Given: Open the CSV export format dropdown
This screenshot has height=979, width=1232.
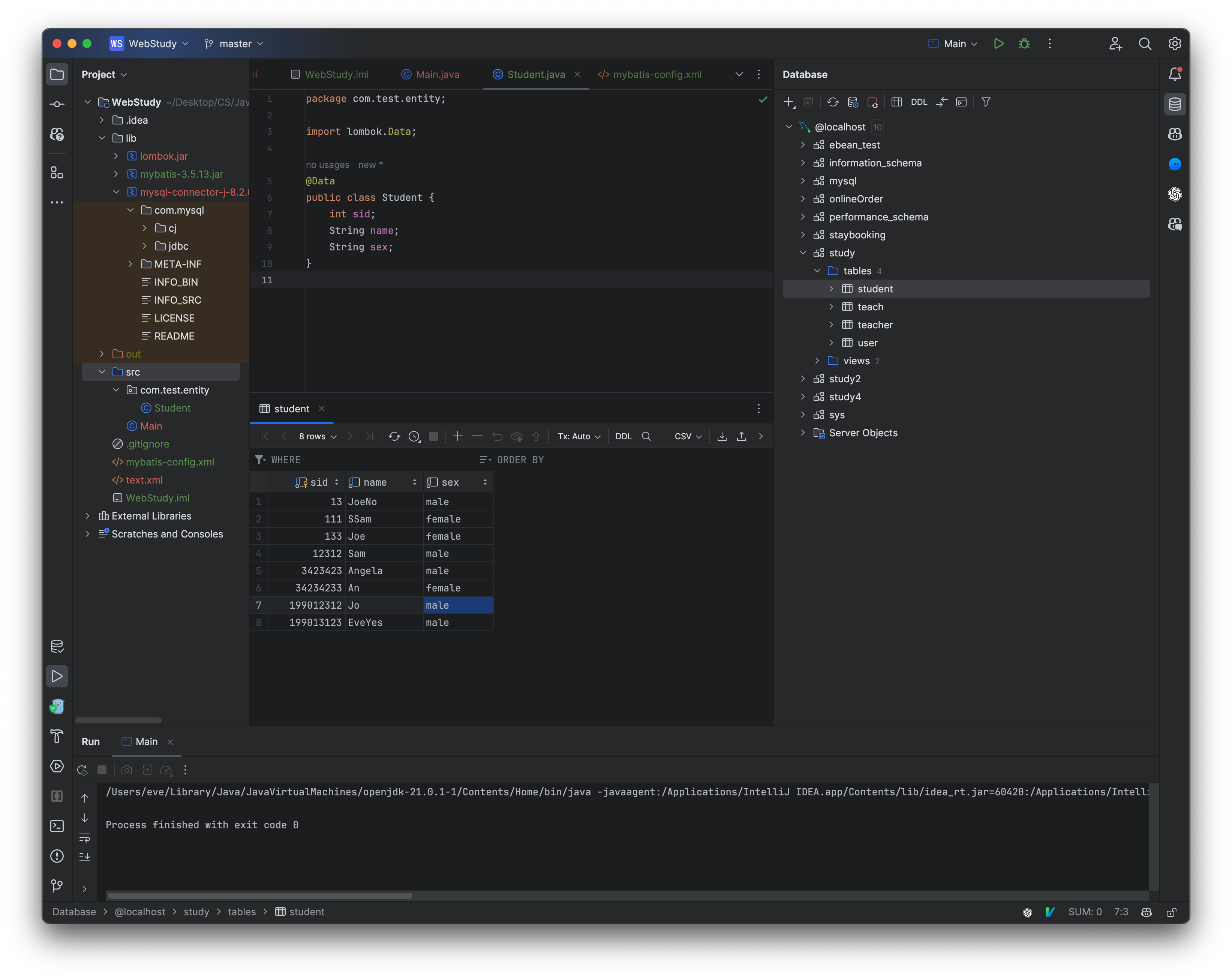Looking at the screenshot, I should tap(688, 436).
